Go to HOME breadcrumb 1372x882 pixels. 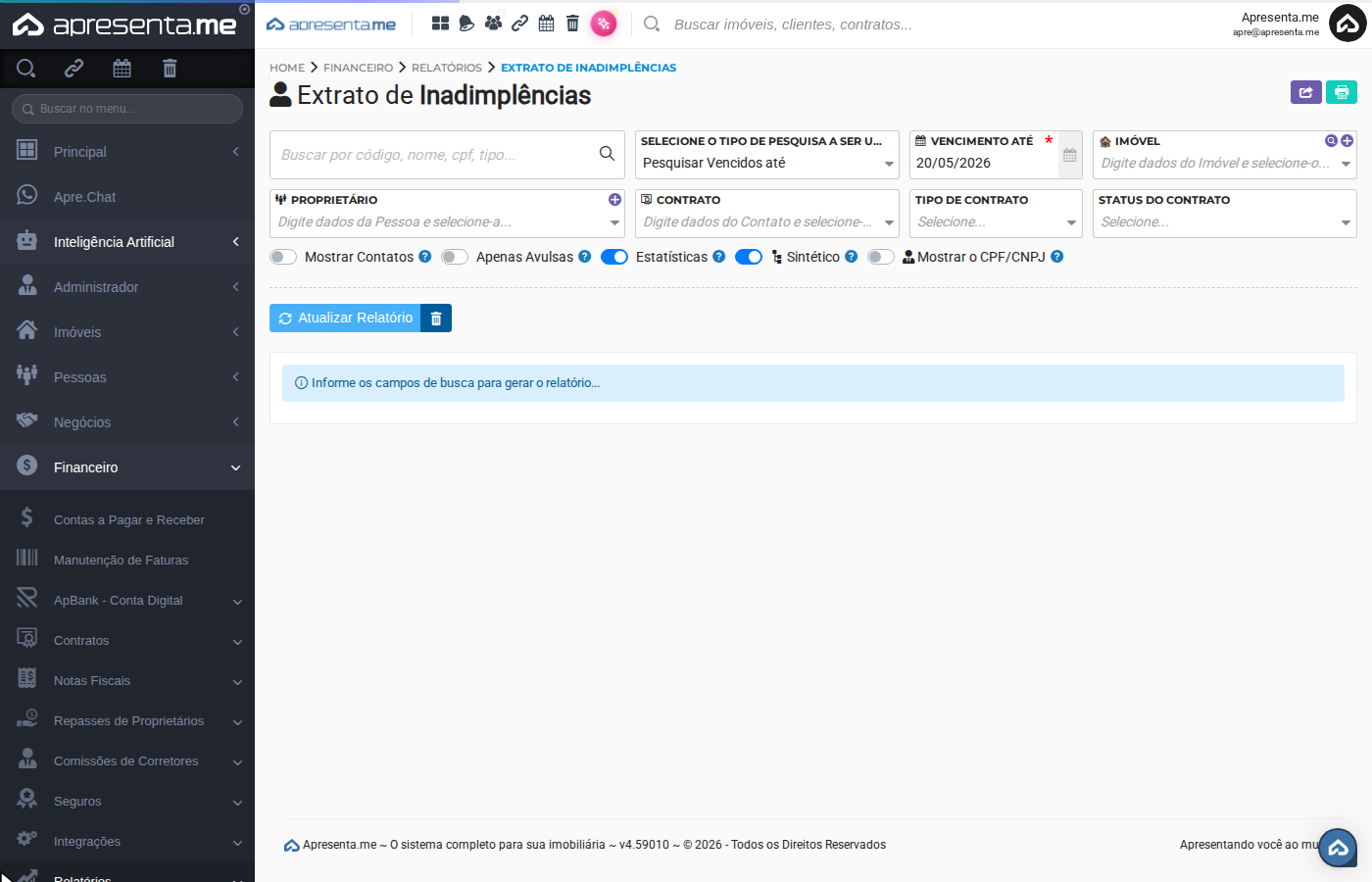click(287, 68)
